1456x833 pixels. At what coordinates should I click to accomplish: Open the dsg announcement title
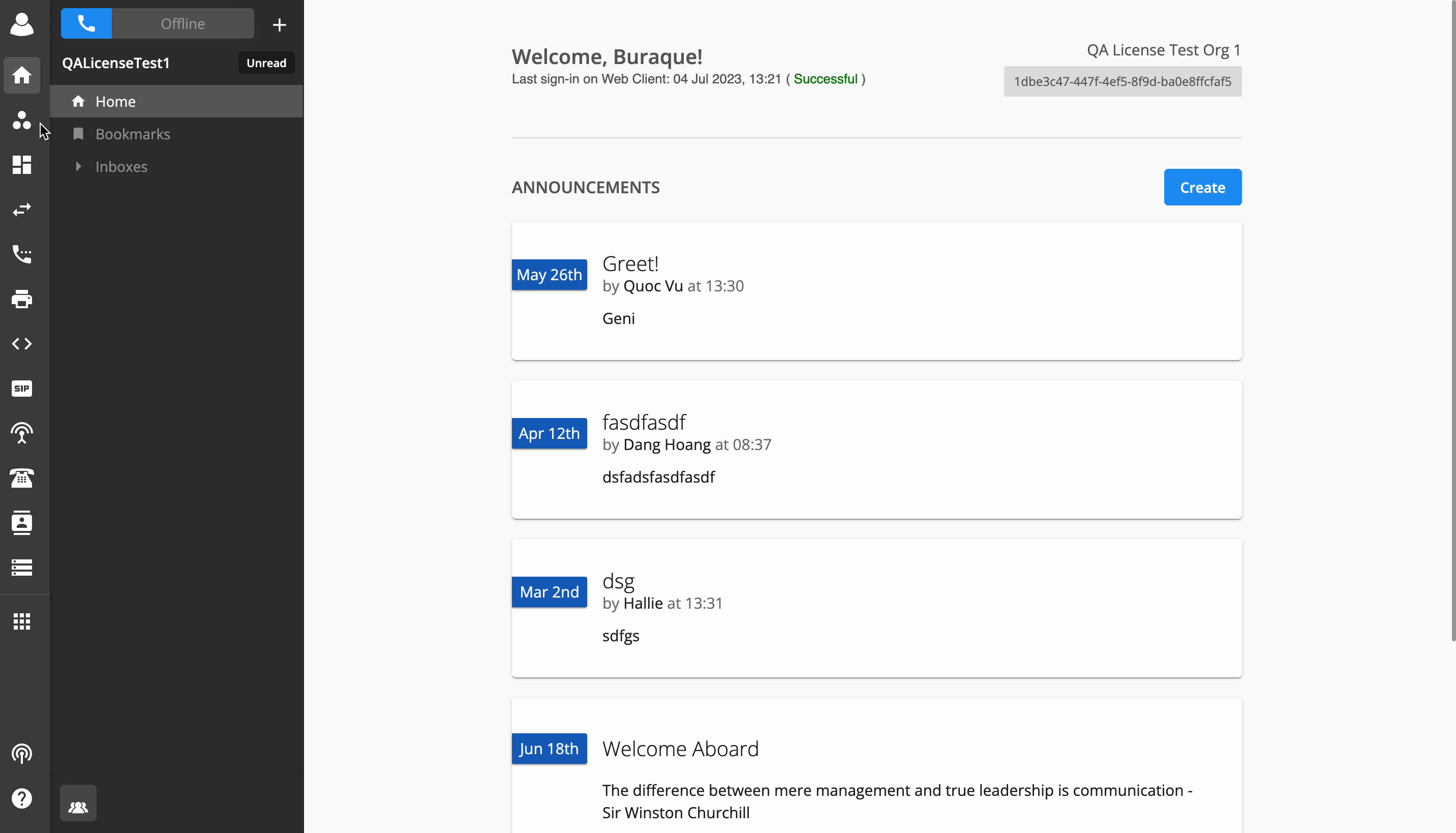[x=618, y=581]
